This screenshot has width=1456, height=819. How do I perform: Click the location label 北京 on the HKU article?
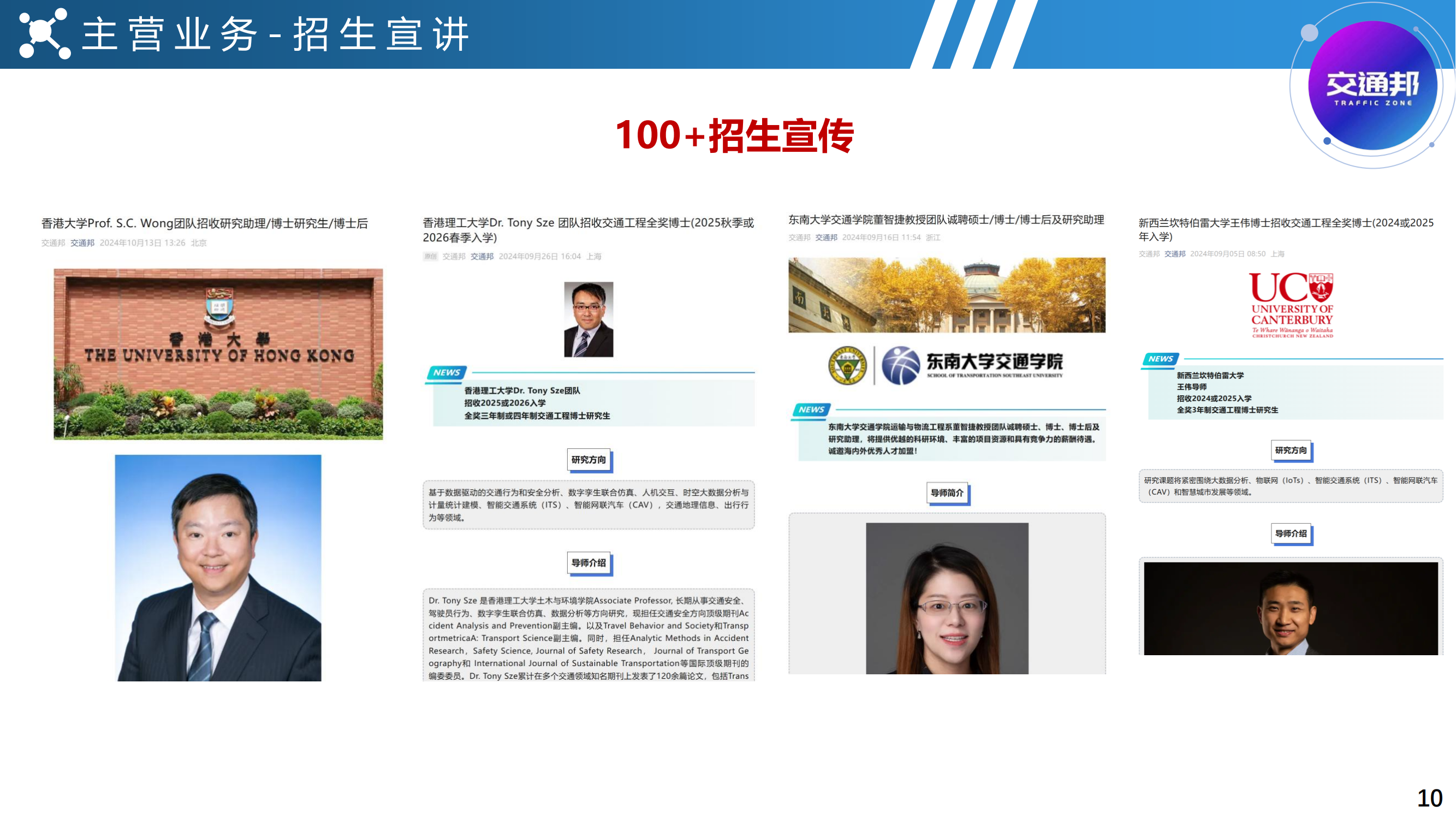198,243
